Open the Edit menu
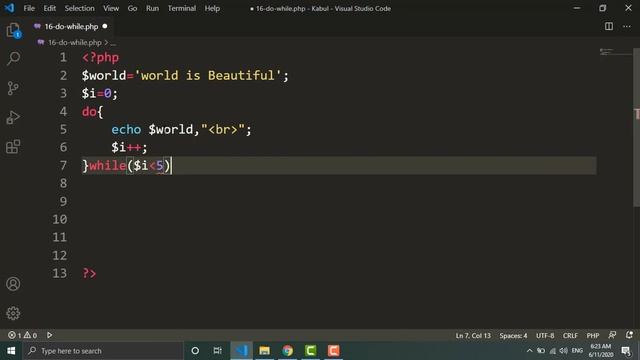This screenshot has width=640, height=360. coord(50,8)
